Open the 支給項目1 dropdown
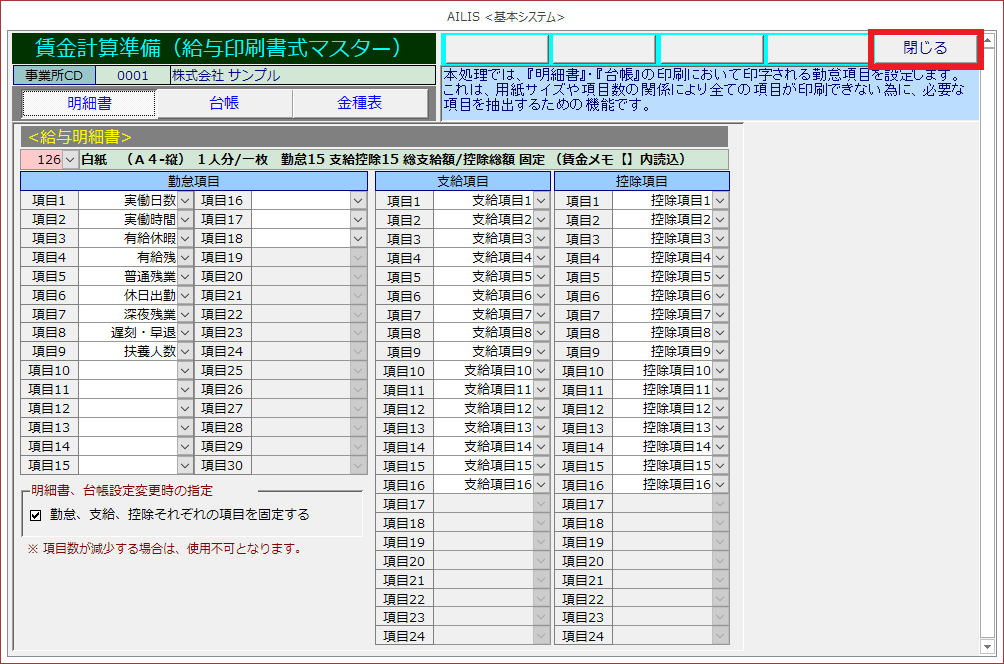This screenshot has width=1004, height=664. 541,201
